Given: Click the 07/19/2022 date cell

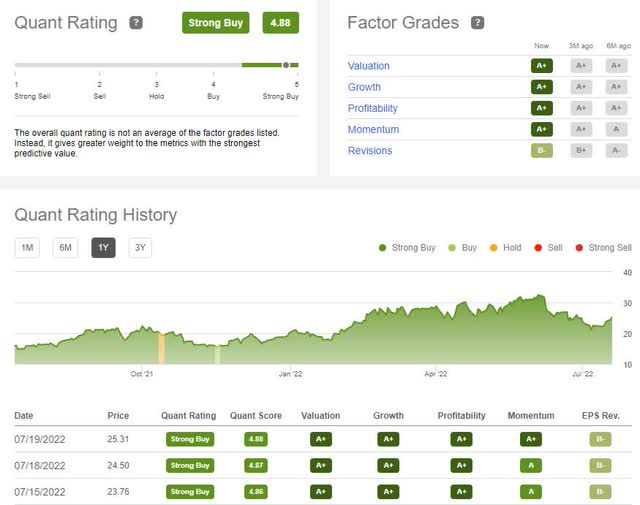Looking at the screenshot, I should pos(40,439).
